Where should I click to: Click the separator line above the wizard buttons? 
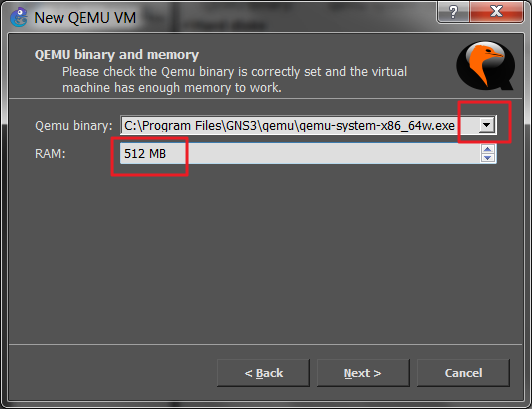click(265, 344)
